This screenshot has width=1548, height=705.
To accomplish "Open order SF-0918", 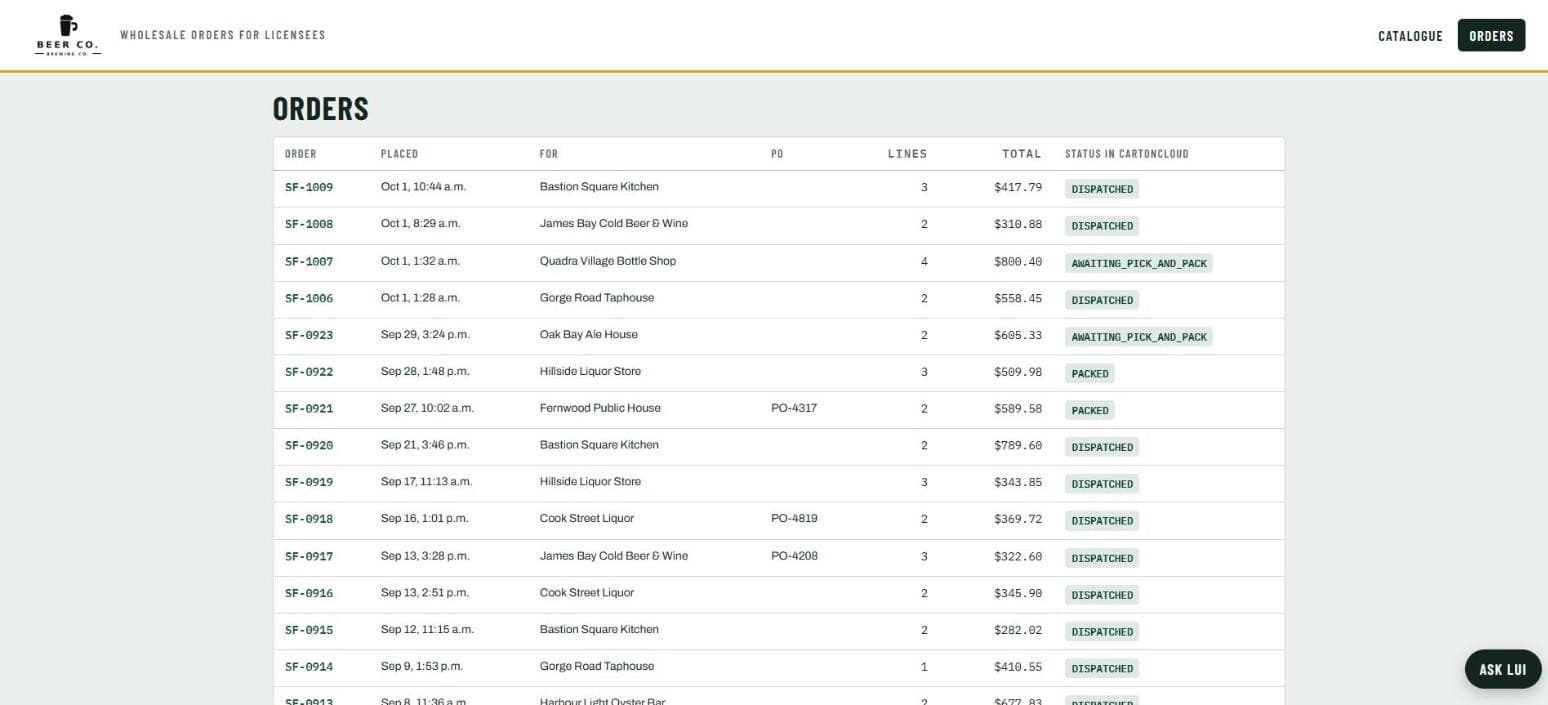I will (309, 519).
